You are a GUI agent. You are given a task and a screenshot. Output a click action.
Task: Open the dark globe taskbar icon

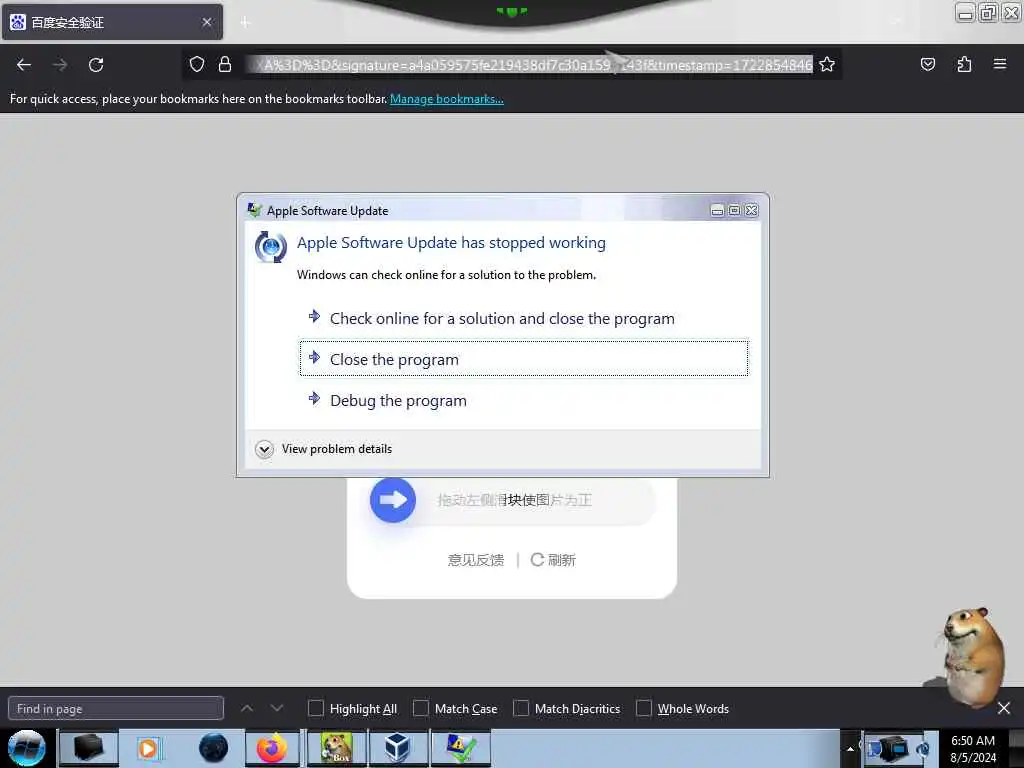(214, 748)
